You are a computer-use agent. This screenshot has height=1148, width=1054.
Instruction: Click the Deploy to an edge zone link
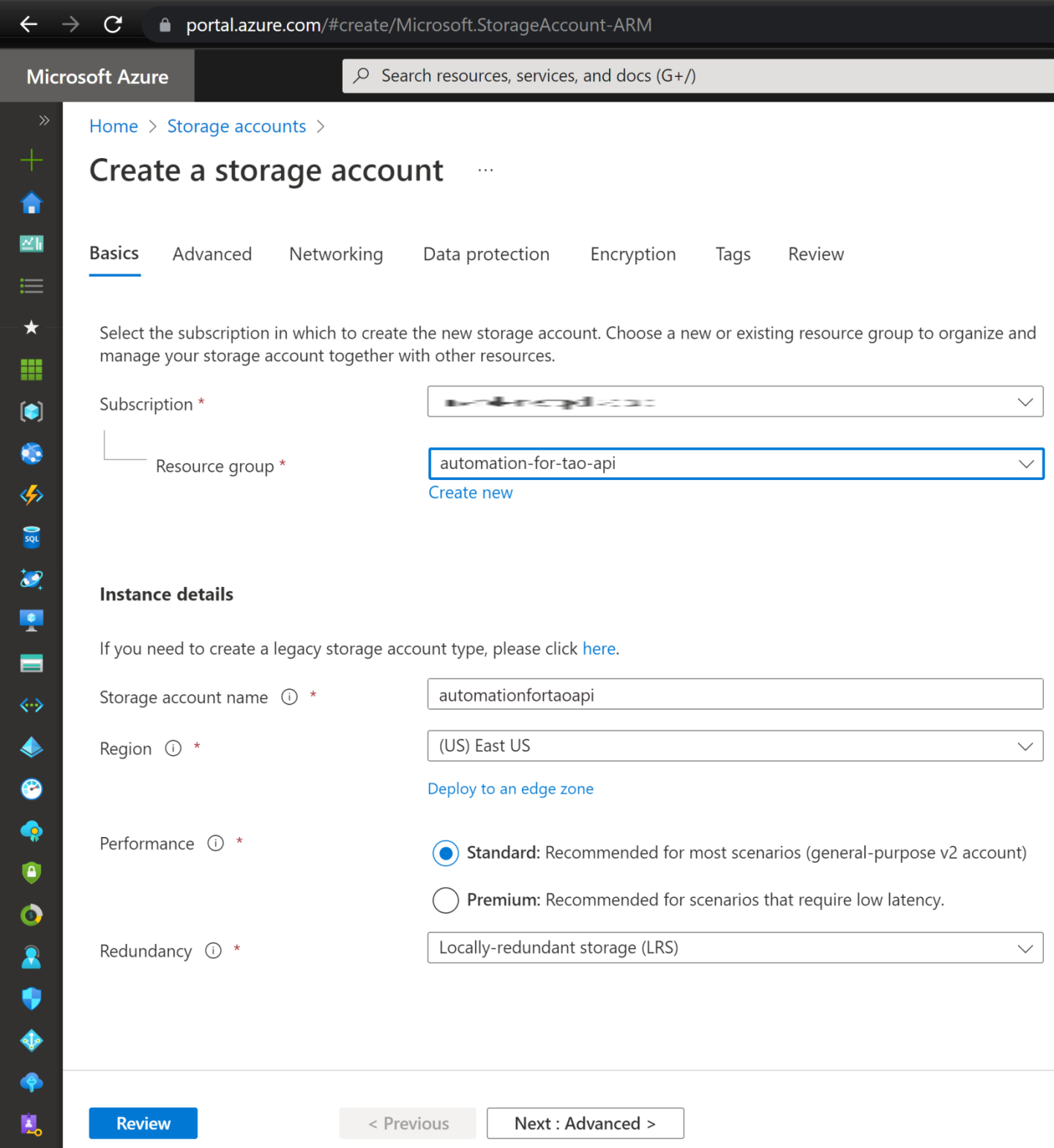(510, 789)
